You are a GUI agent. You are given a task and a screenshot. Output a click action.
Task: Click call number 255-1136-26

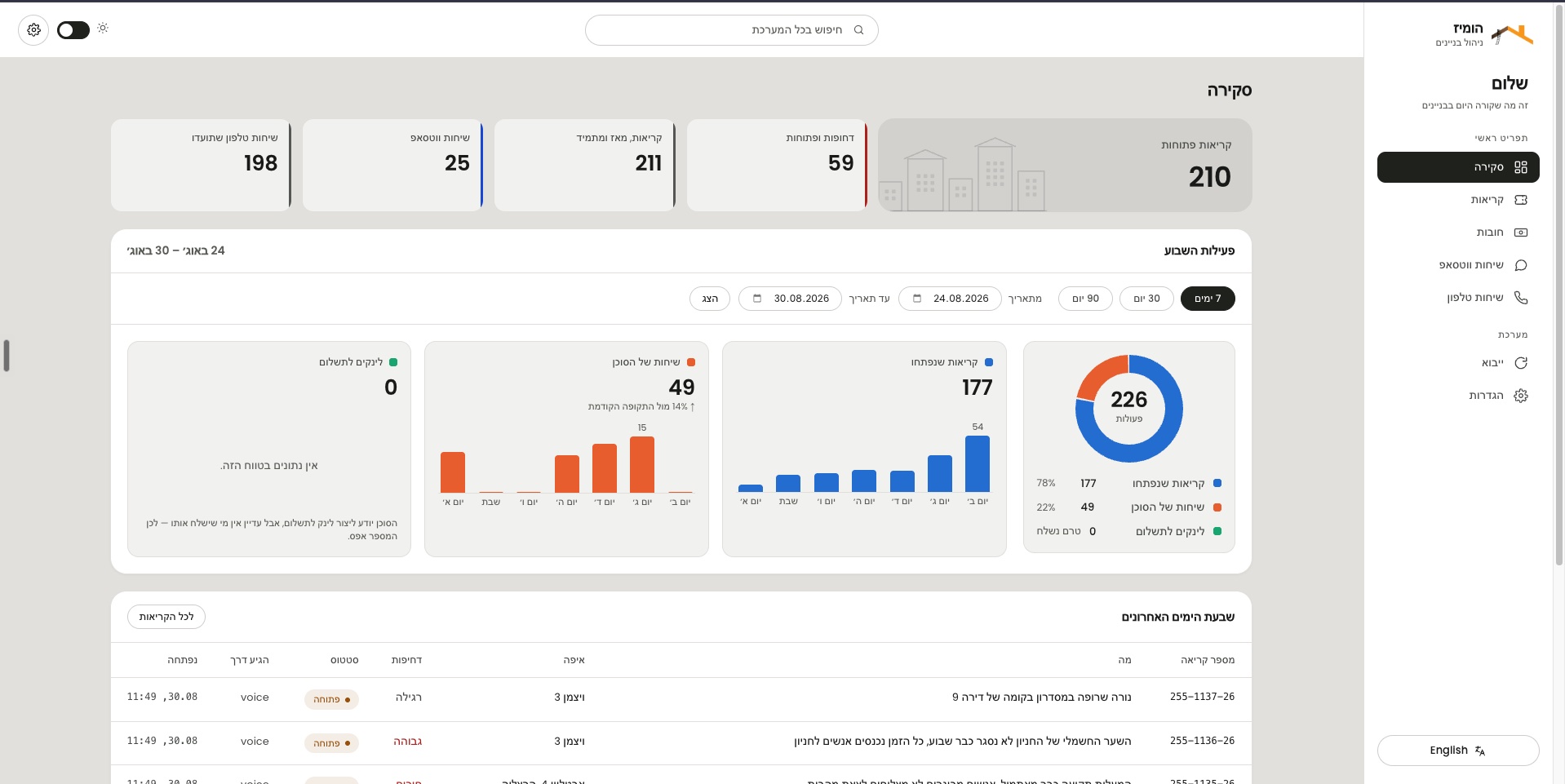(1202, 741)
